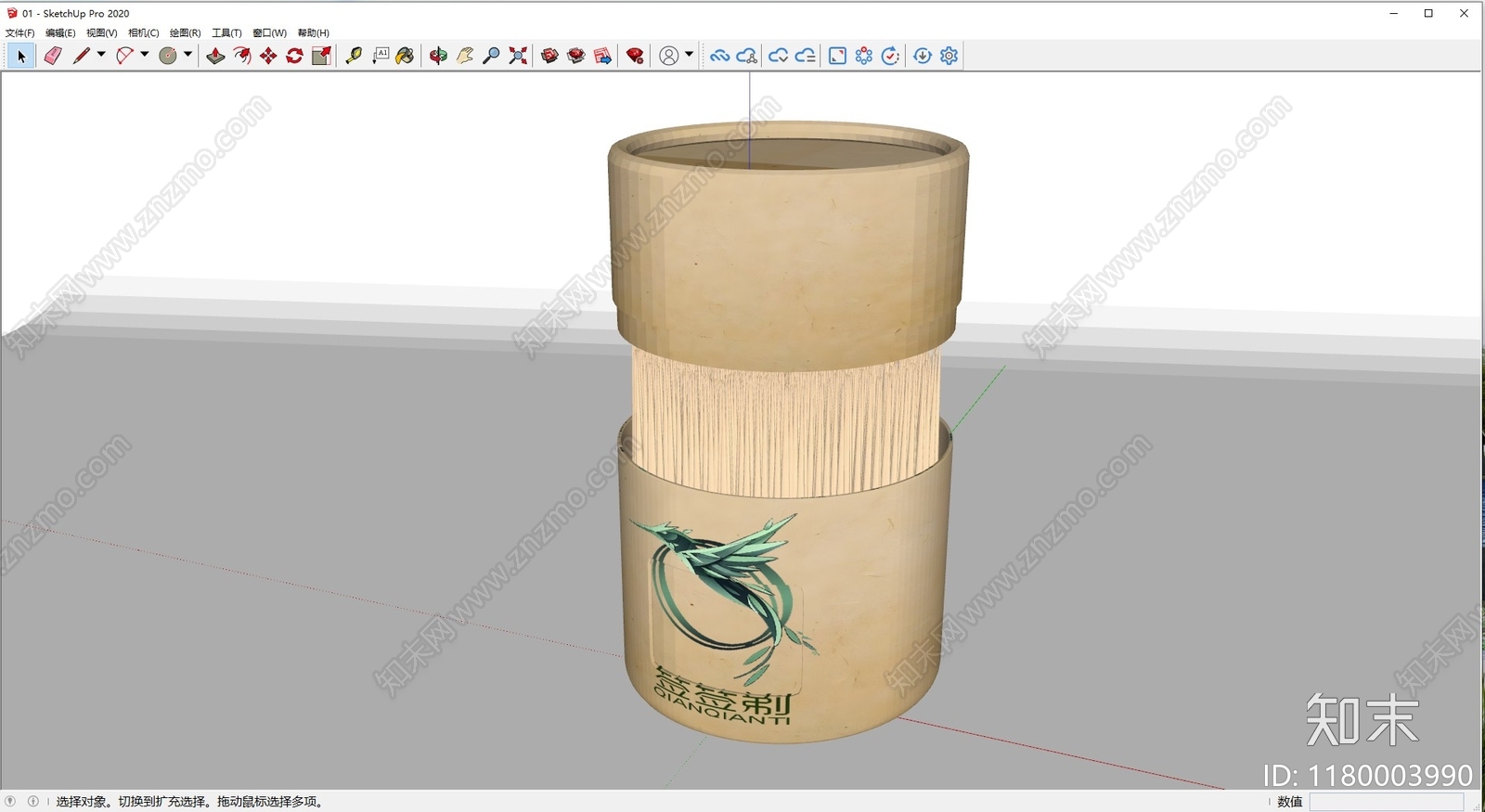The width and height of the screenshot is (1485, 812).
Task: Select the Tape Measure tool
Action: [x=354, y=56]
